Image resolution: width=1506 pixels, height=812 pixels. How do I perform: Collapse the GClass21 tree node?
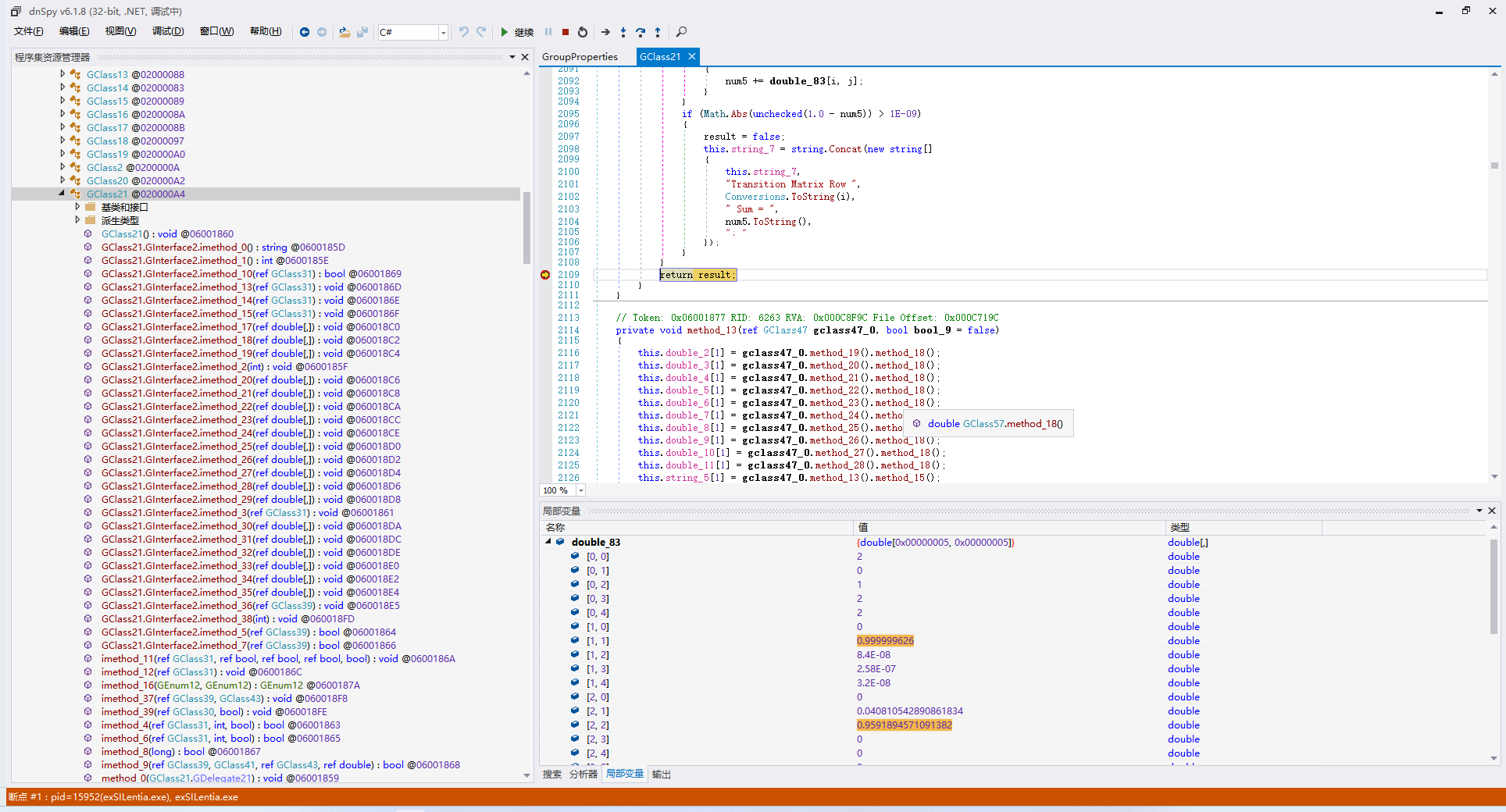(62, 194)
